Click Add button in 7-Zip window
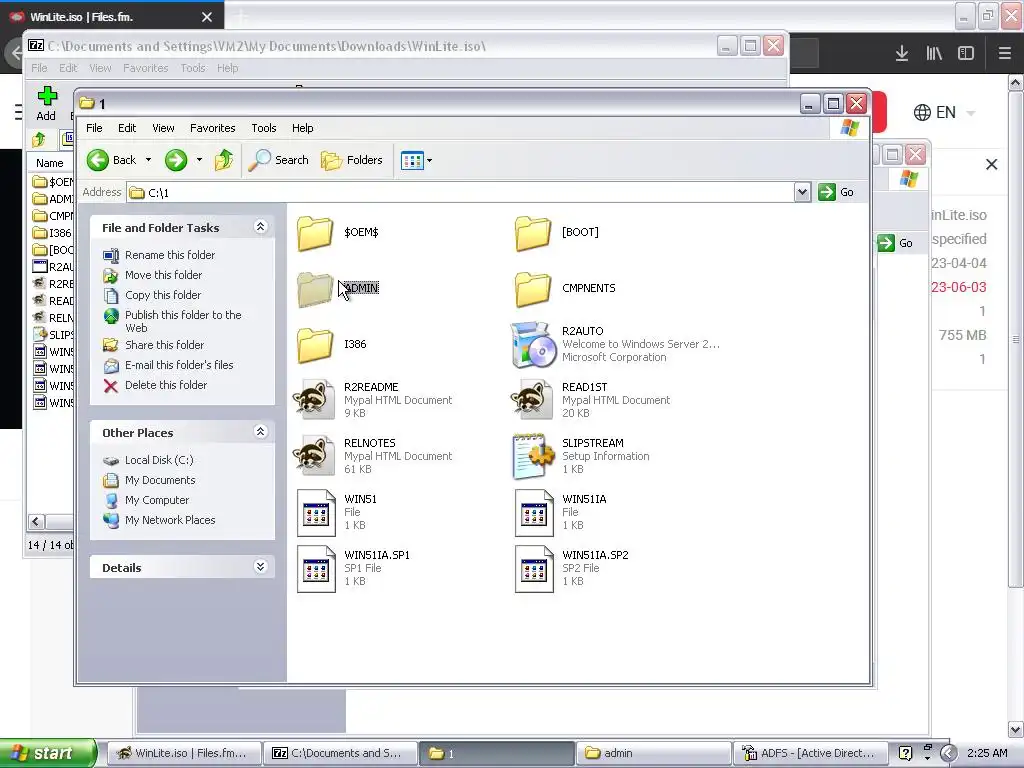 click(x=46, y=104)
